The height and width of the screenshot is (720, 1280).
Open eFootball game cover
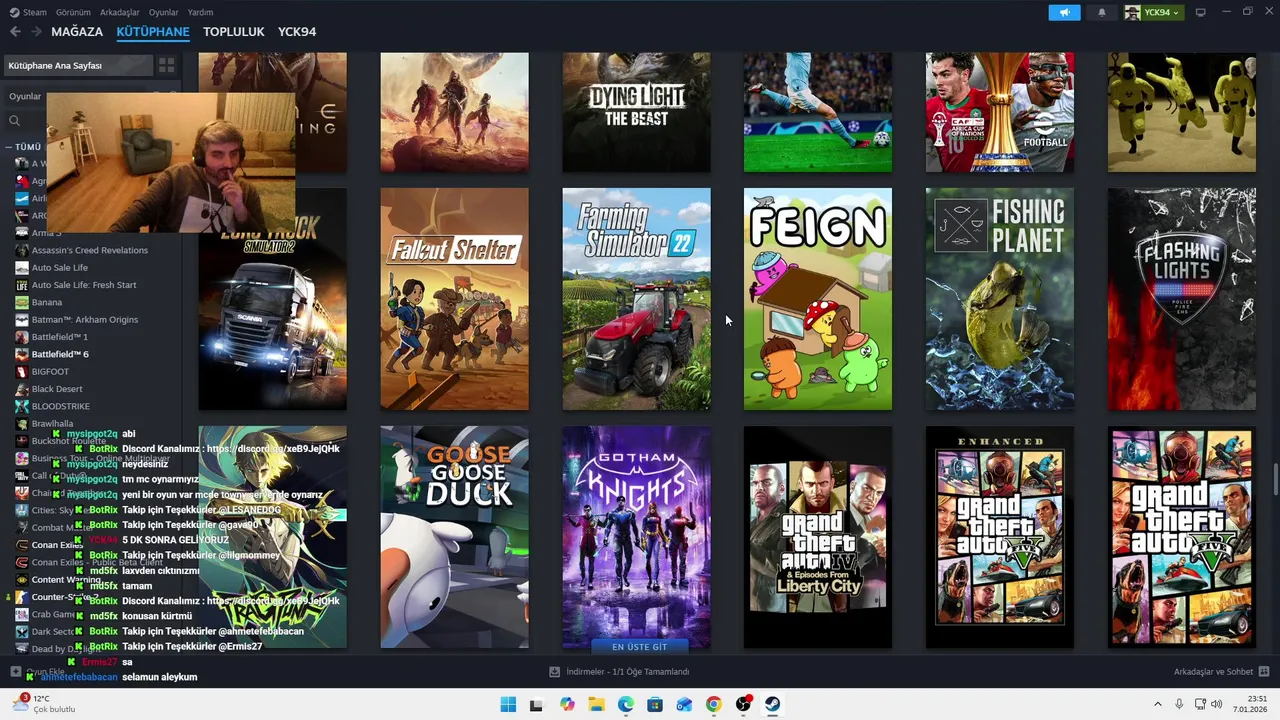point(1000,112)
